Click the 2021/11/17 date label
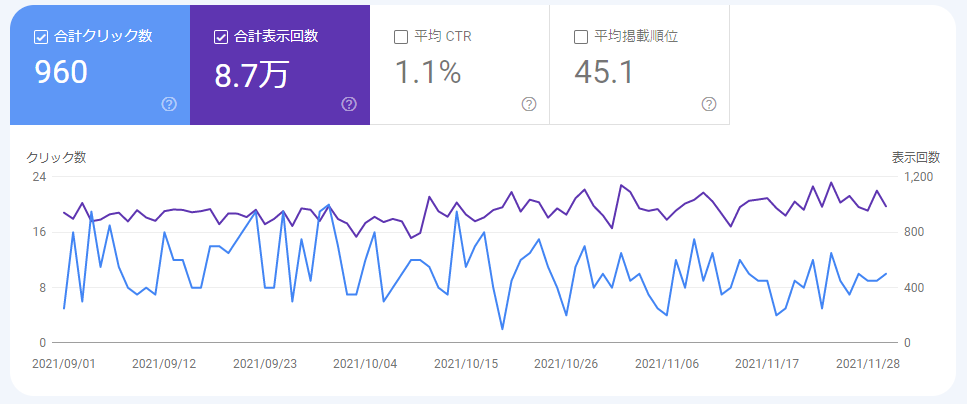The height and width of the screenshot is (404, 967). pos(767,363)
